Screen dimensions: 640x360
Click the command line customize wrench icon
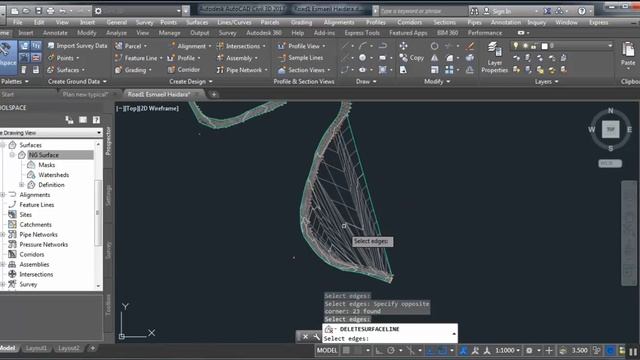tap(316, 337)
